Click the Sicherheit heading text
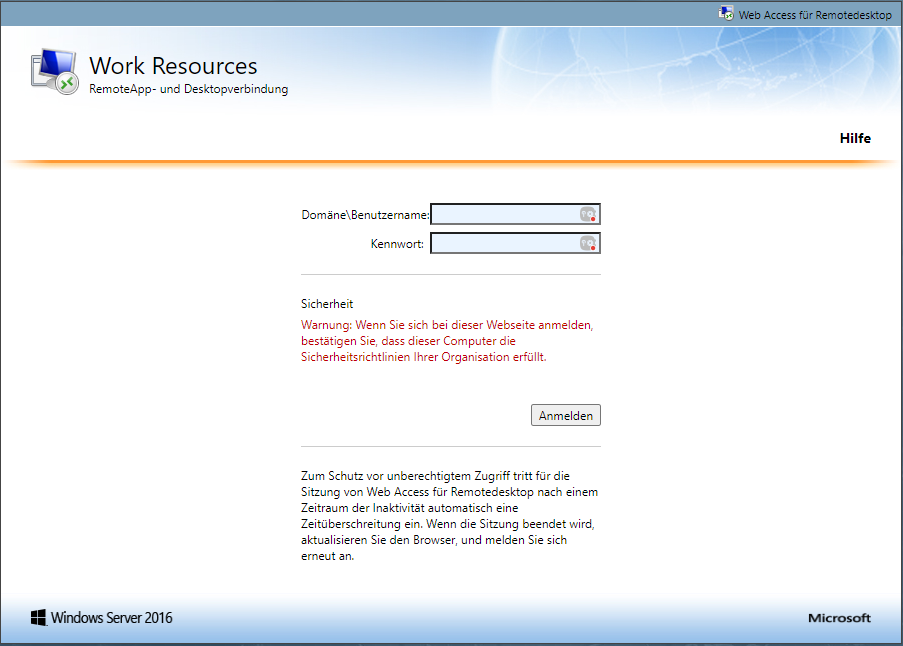The width and height of the screenshot is (903, 646). (x=327, y=304)
